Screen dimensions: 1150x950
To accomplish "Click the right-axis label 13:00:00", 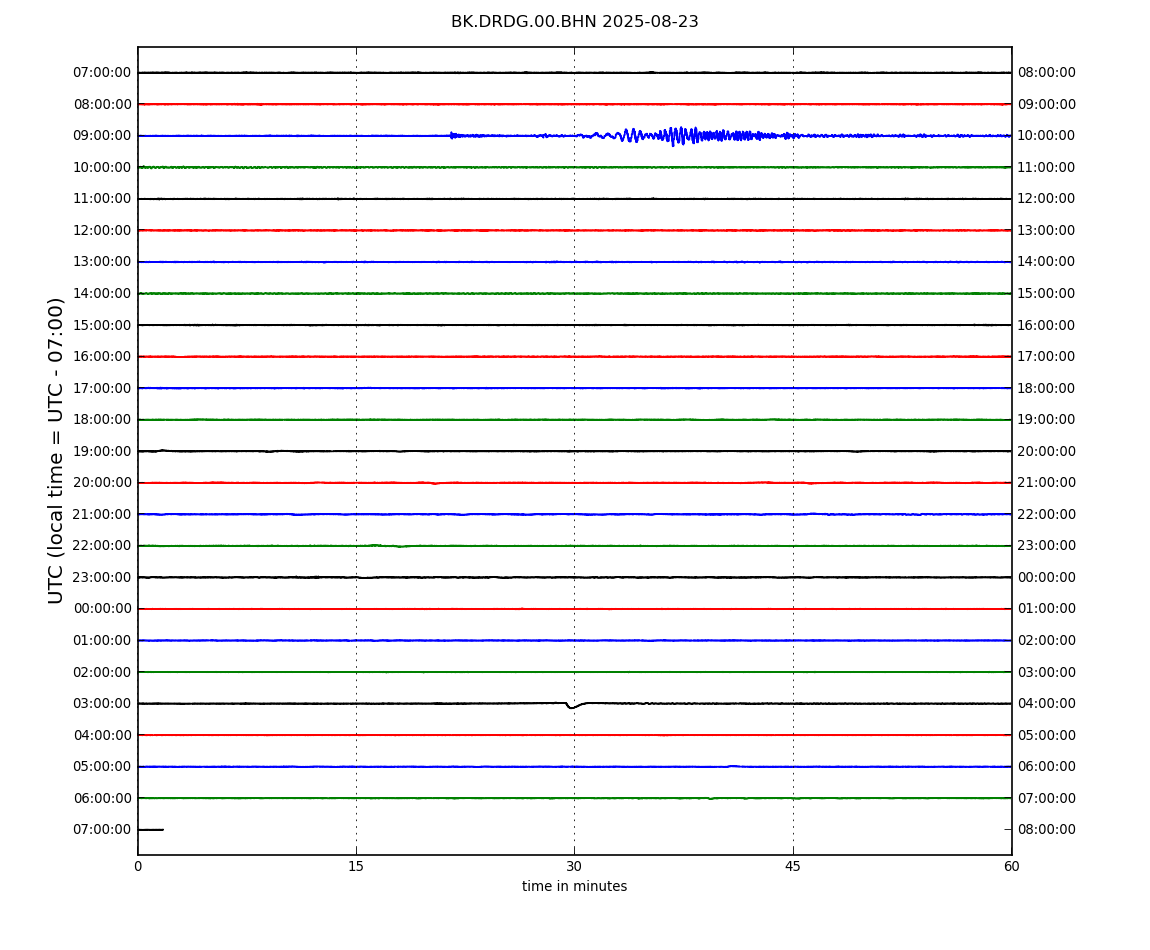I will tap(1047, 230).
